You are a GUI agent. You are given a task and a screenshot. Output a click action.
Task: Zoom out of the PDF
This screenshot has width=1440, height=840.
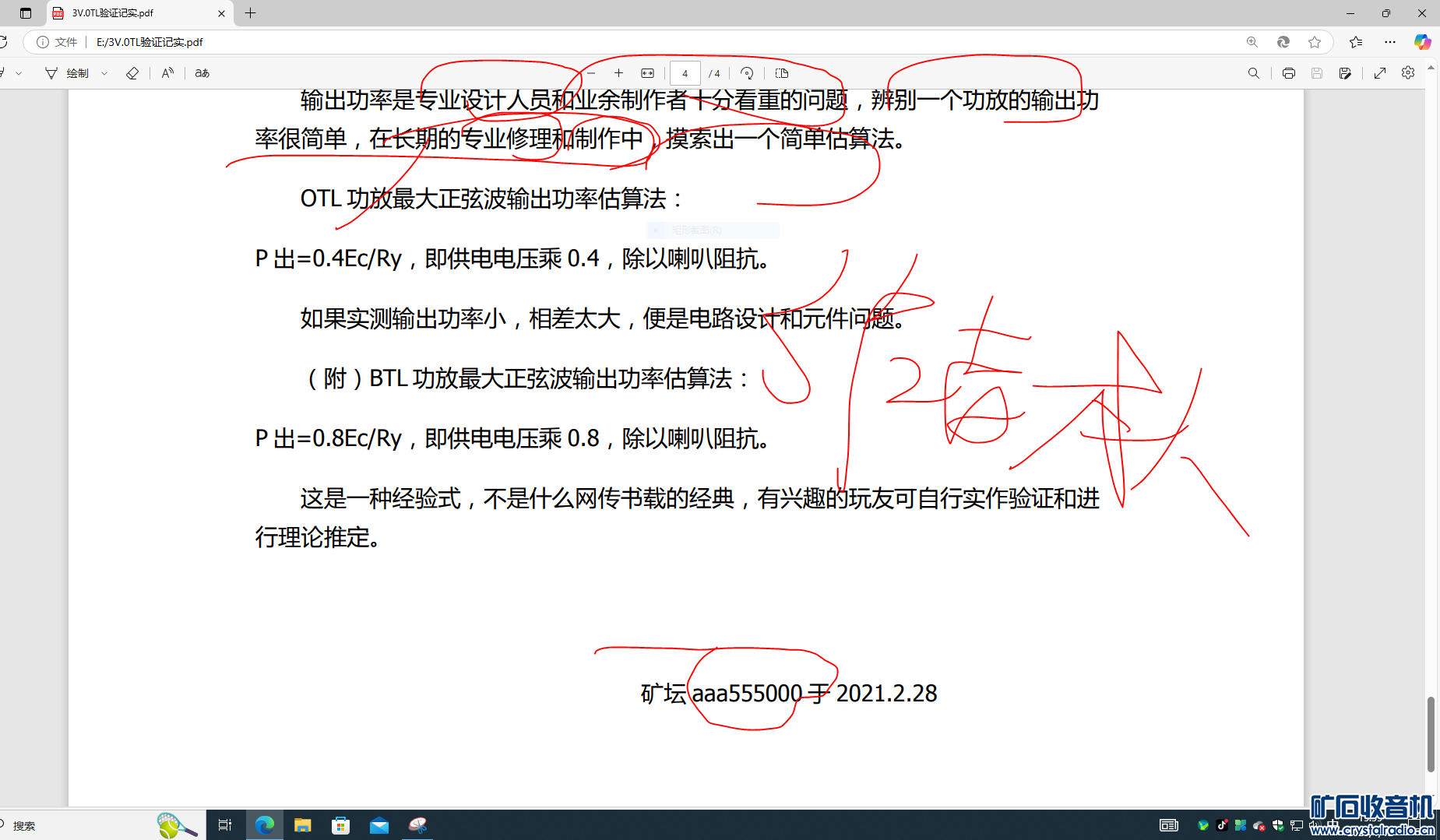(x=591, y=73)
